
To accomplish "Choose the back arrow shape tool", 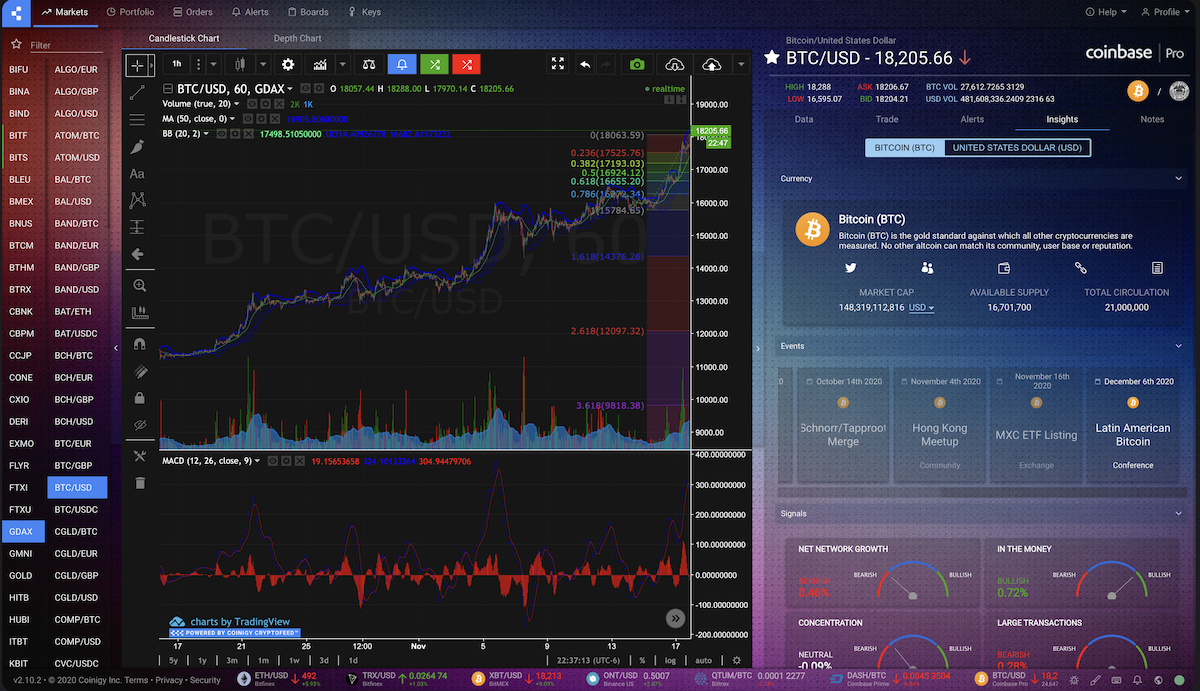I will (x=137, y=254).
